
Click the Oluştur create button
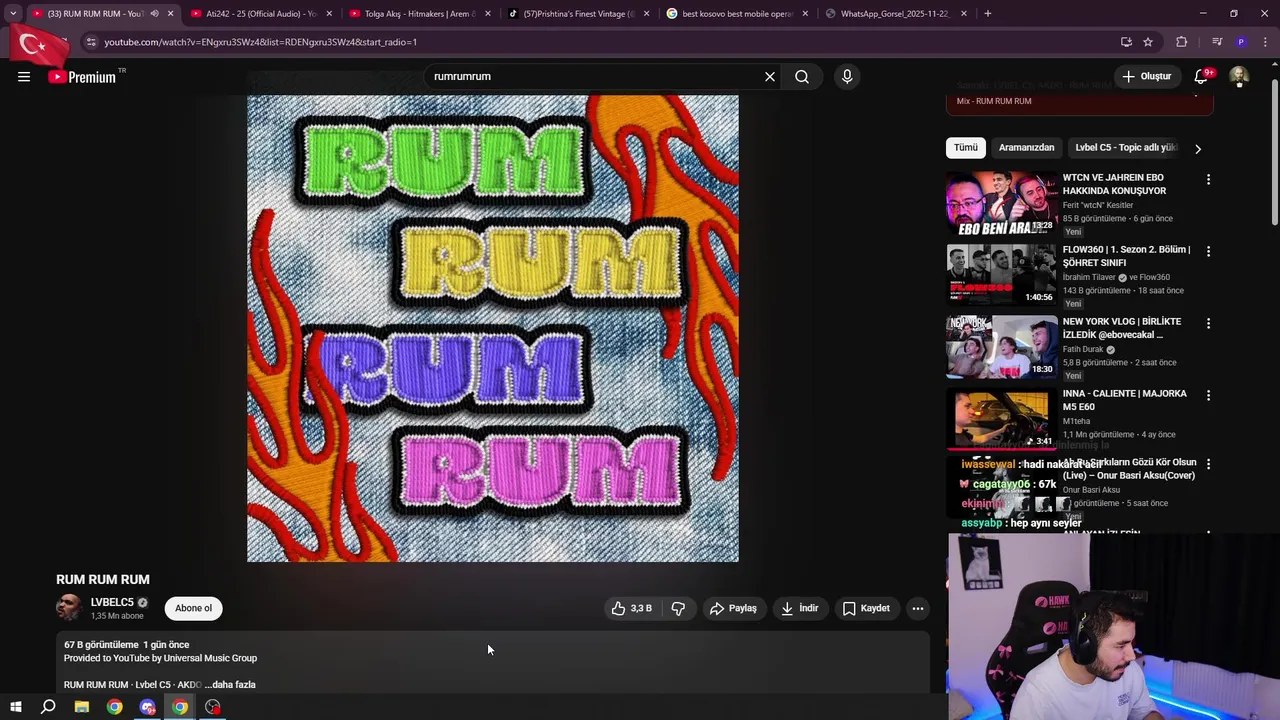pos(1146,77)
